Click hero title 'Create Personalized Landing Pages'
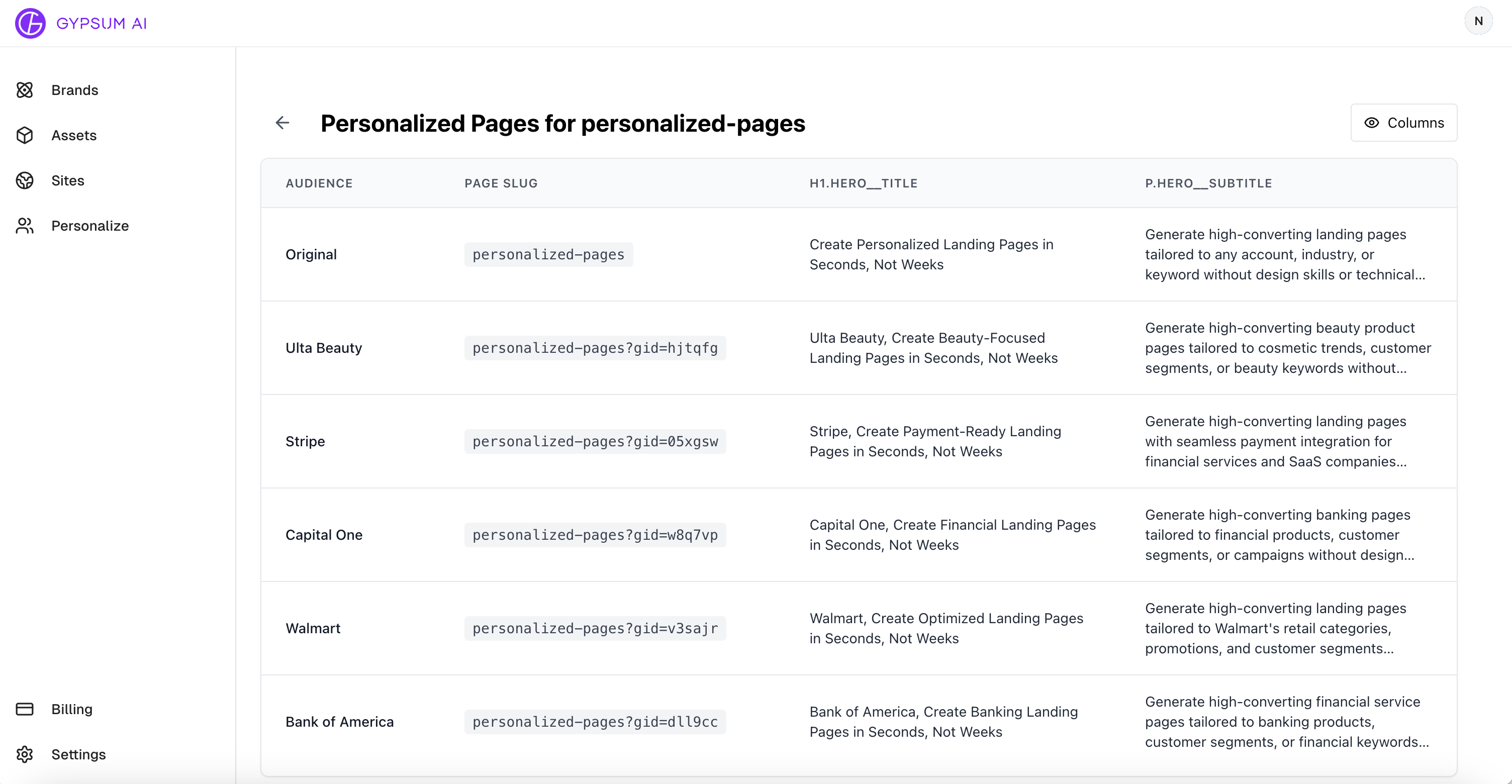The image size is (1512, 784). pos(931,254)
